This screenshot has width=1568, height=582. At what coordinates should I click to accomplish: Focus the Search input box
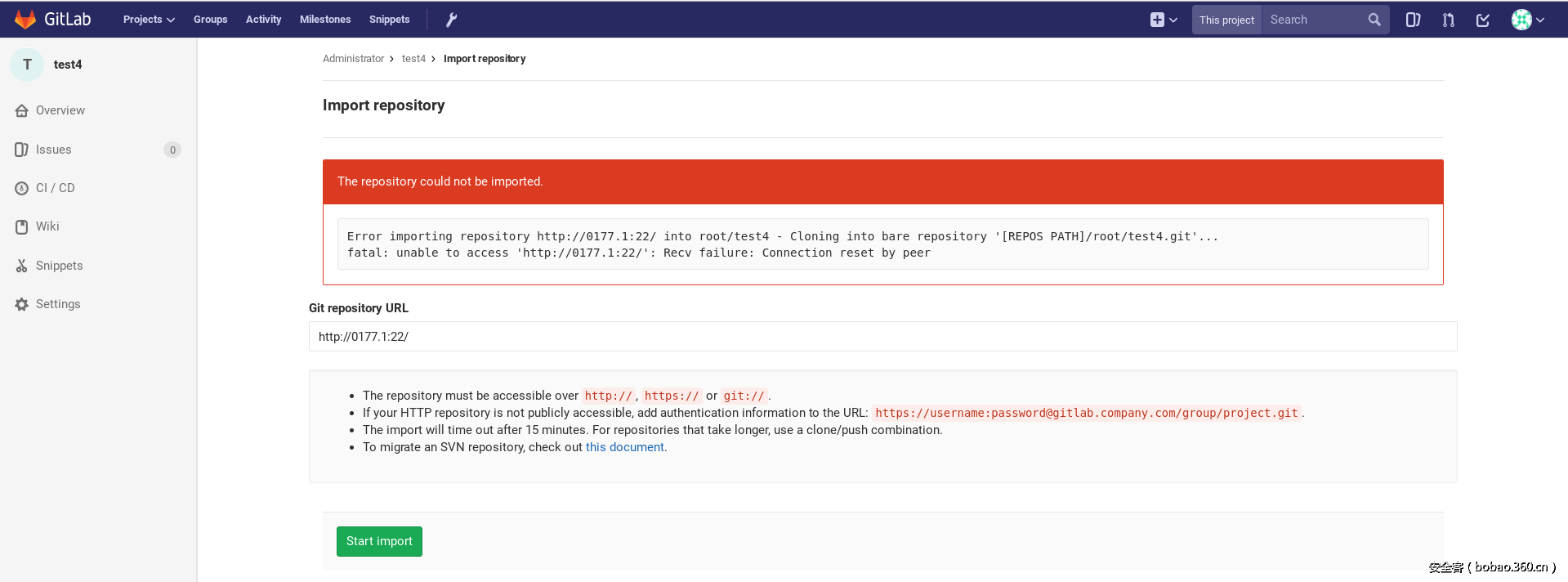1314,20
